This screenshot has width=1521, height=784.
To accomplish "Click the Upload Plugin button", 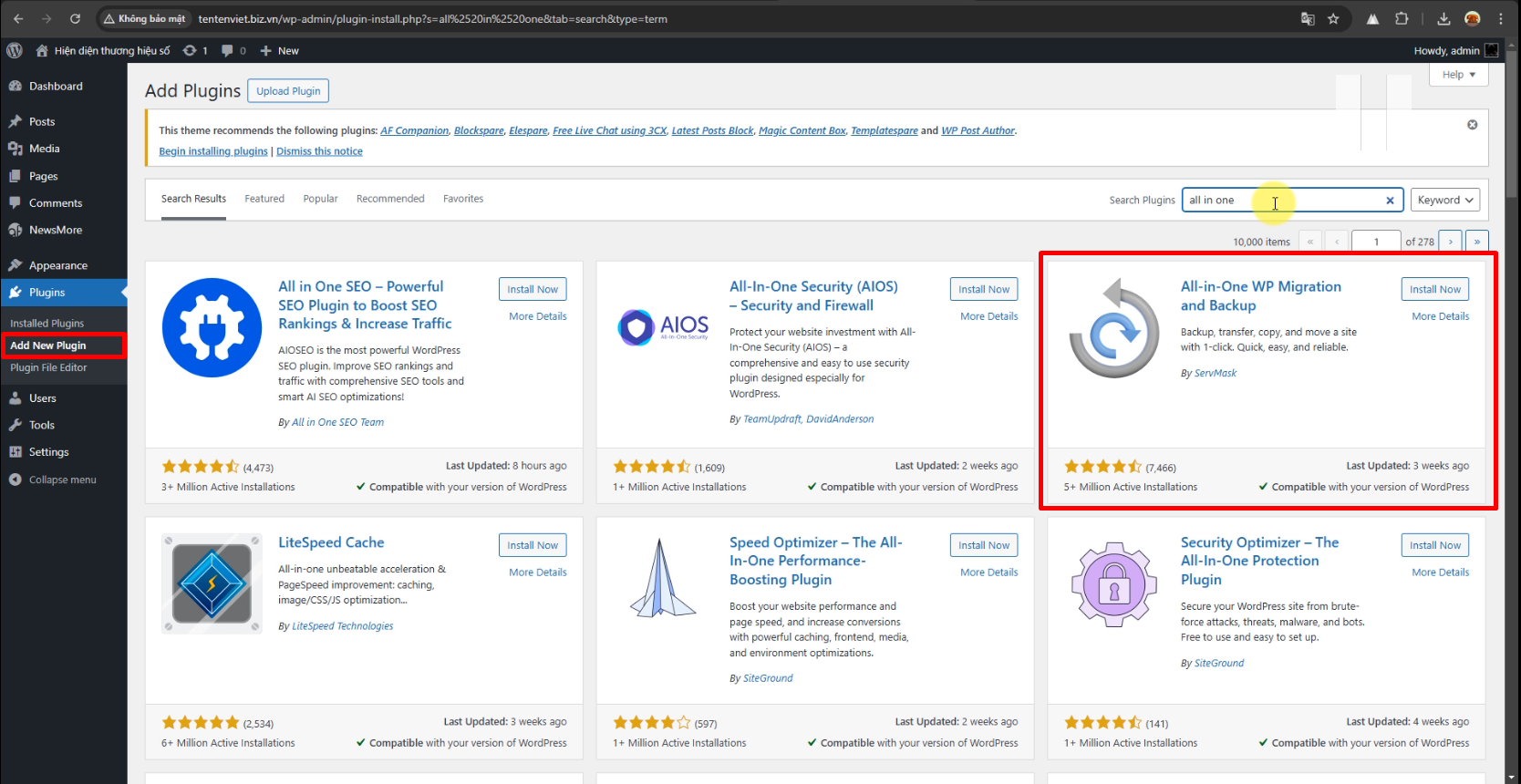I will (288, 91).
